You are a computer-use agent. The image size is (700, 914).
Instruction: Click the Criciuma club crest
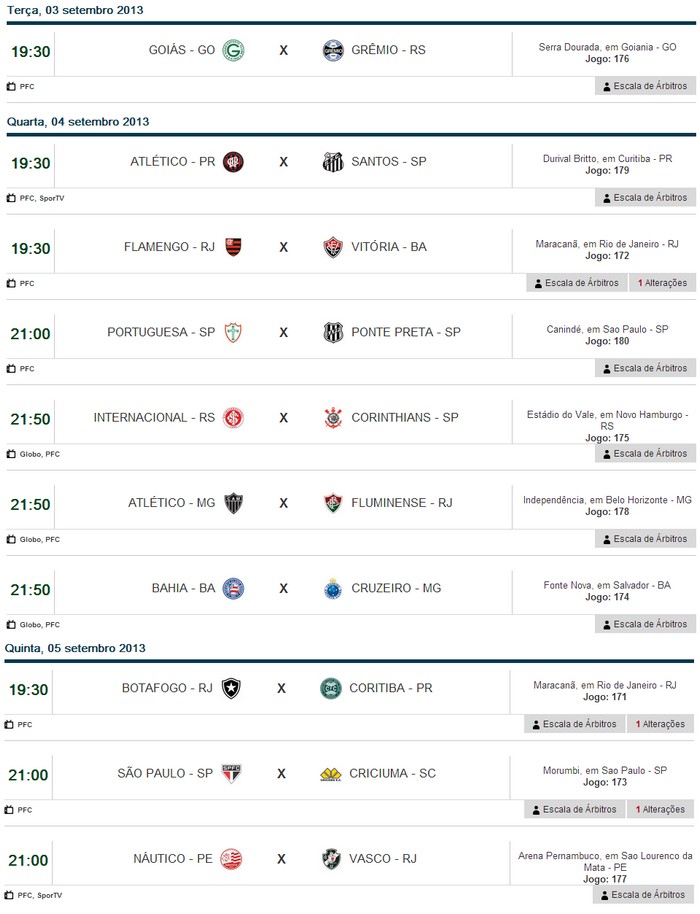(331, 774)
